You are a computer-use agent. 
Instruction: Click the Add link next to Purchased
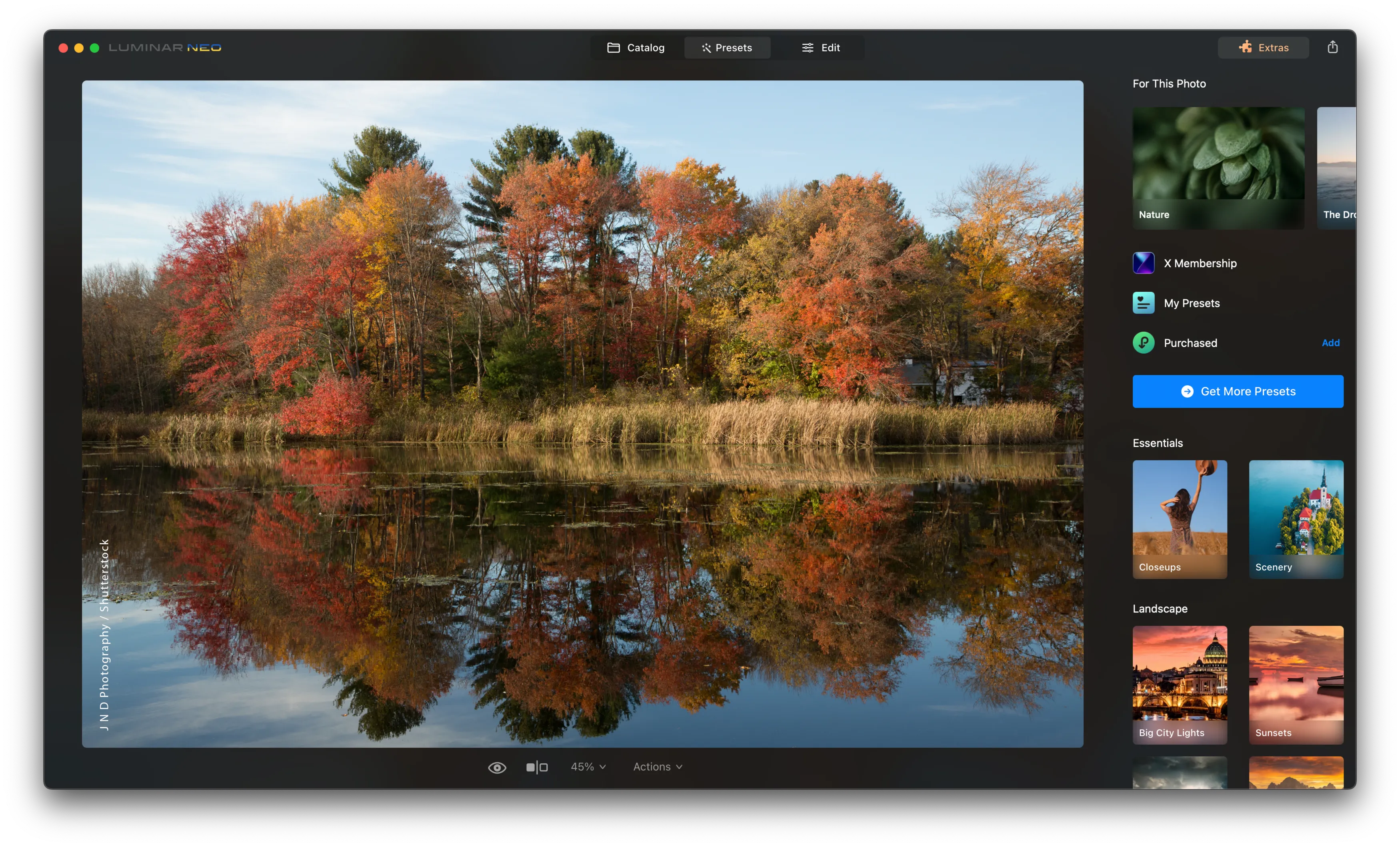click(x=1330, y=343)
